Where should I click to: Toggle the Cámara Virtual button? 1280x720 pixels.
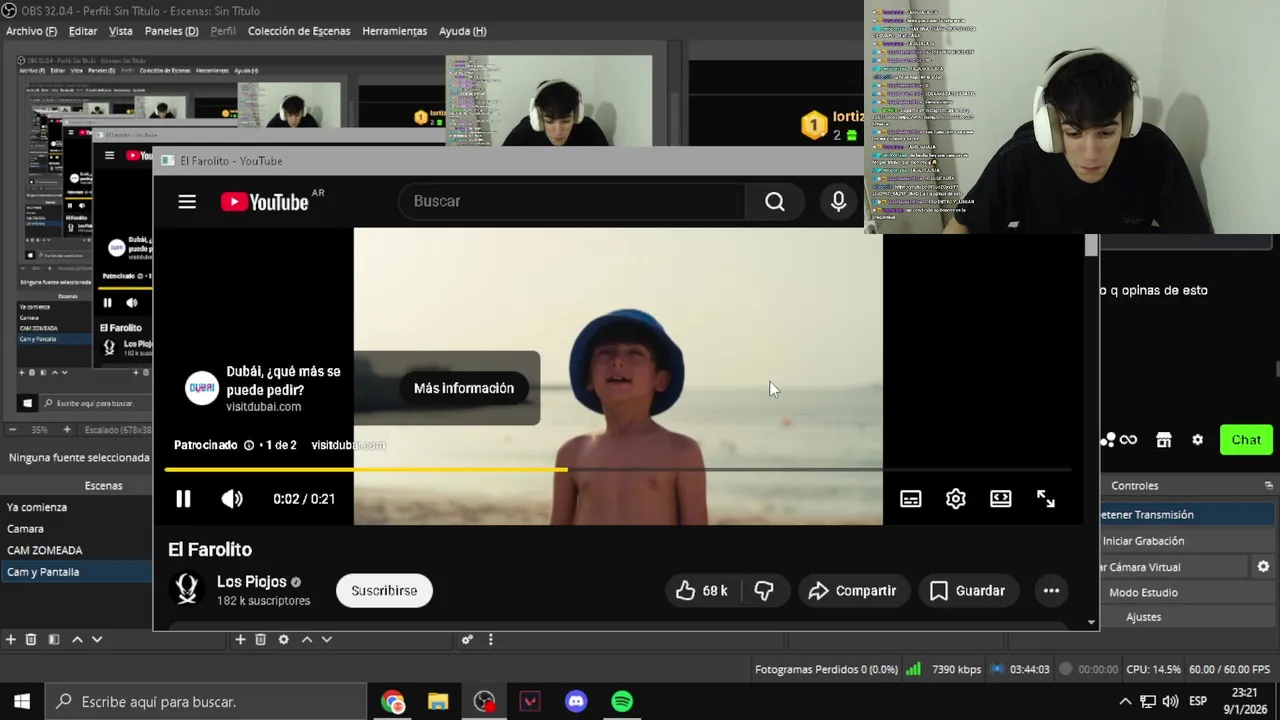coord(1175,567)
